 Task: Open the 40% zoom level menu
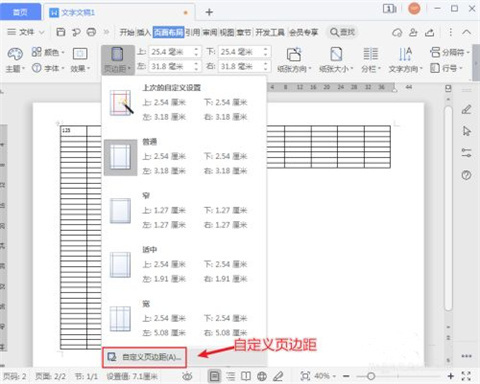(x=325, y=376)
